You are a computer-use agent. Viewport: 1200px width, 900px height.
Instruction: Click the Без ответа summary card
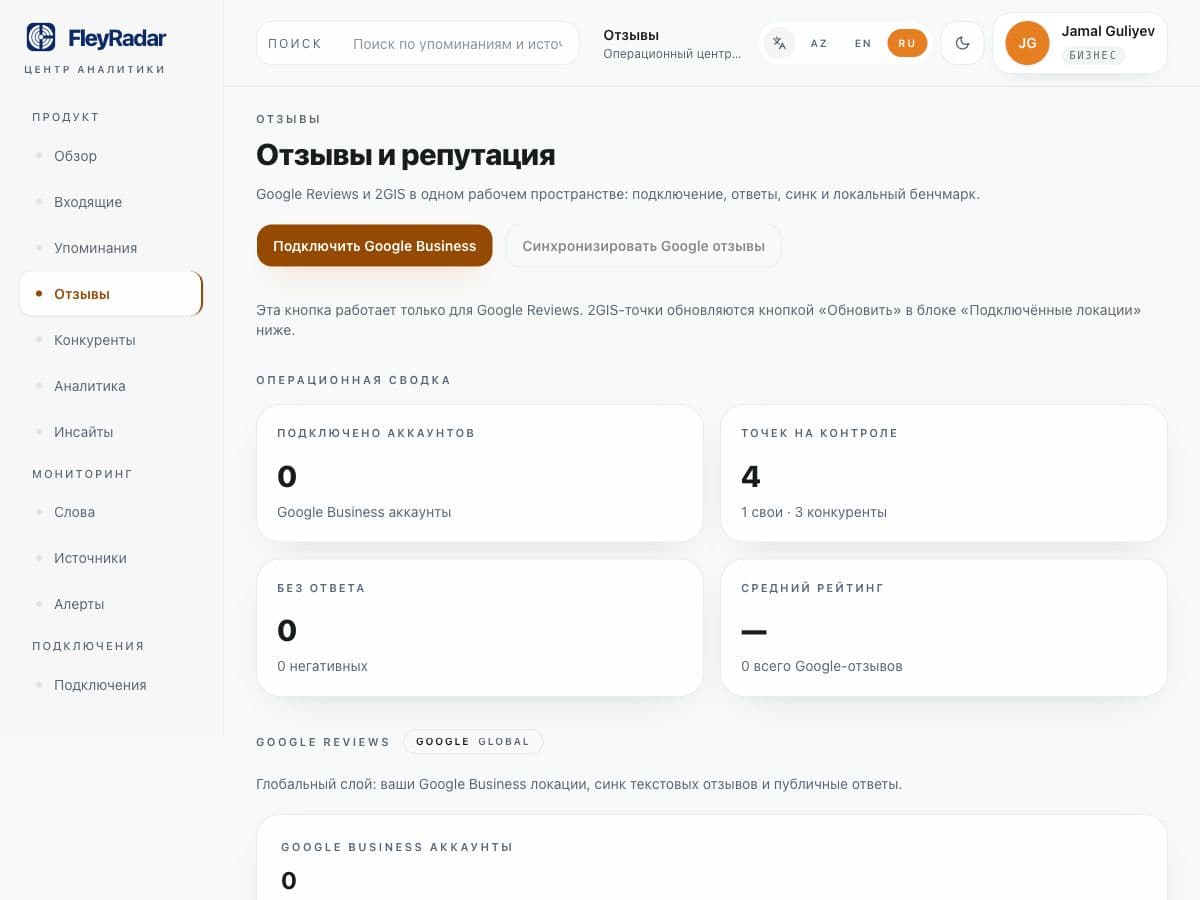click(480, 628)
